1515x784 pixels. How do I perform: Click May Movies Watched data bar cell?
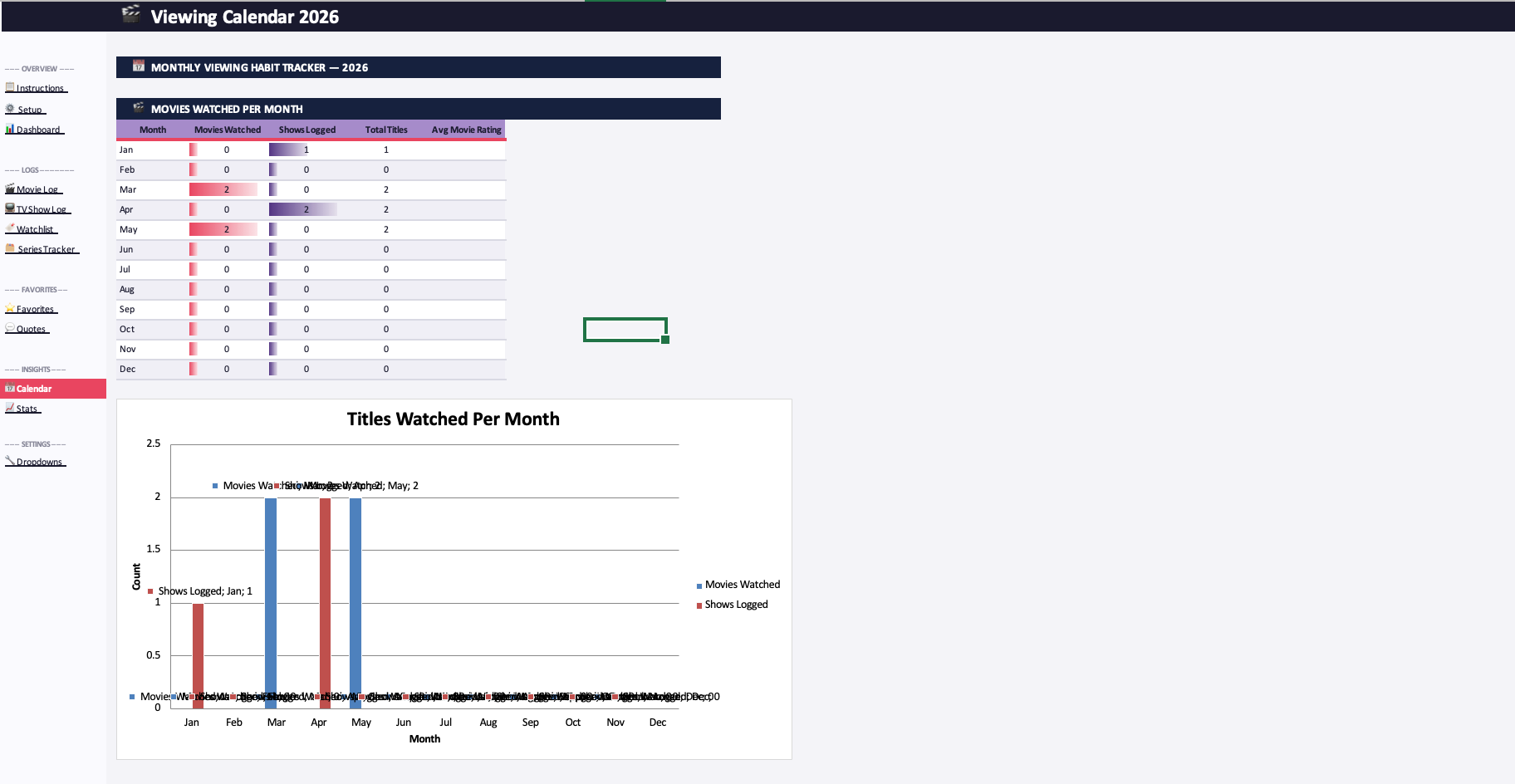pos(228,229)
